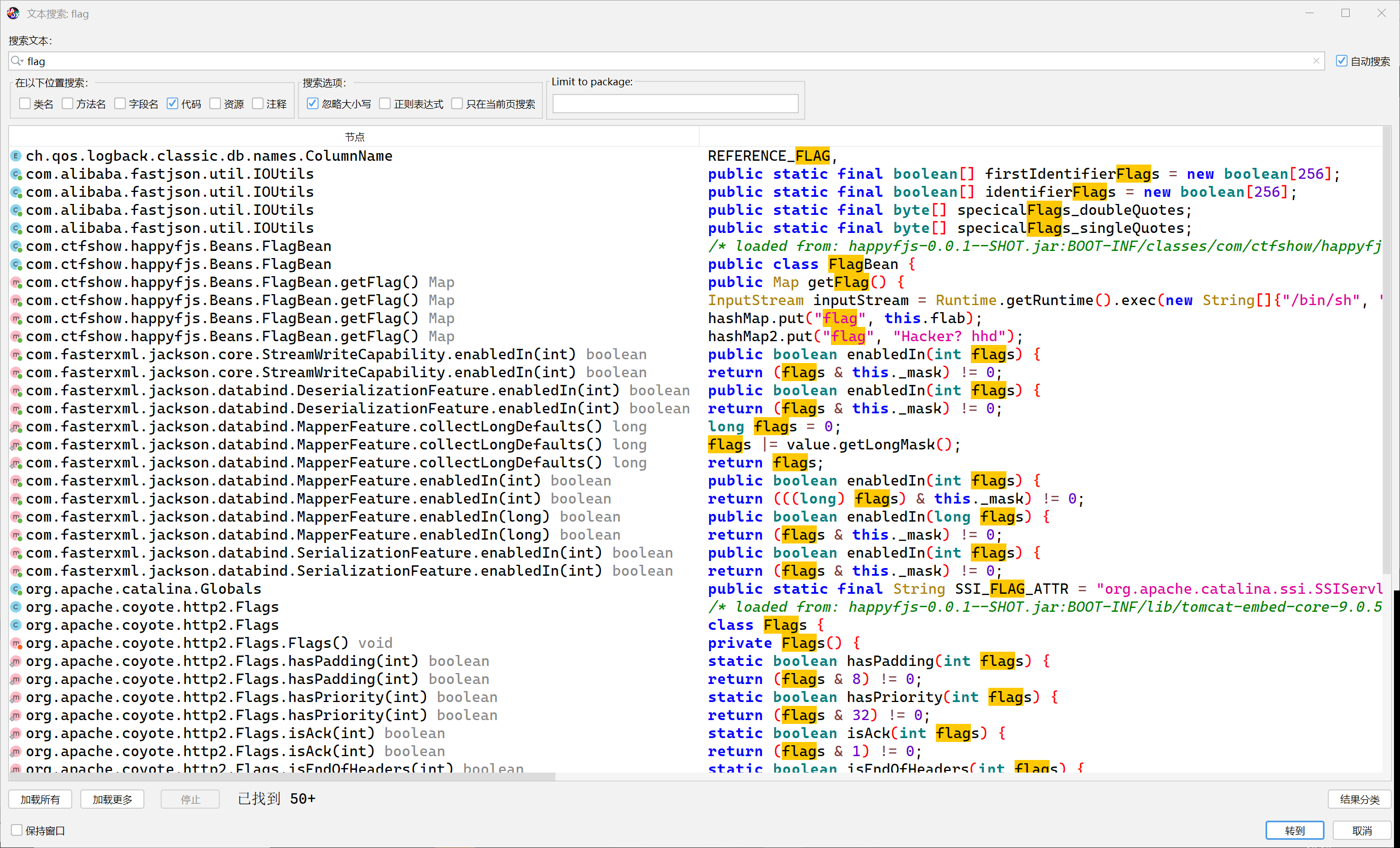Click the class icon next to org.apache.catalina.Globals

(16, 589)
